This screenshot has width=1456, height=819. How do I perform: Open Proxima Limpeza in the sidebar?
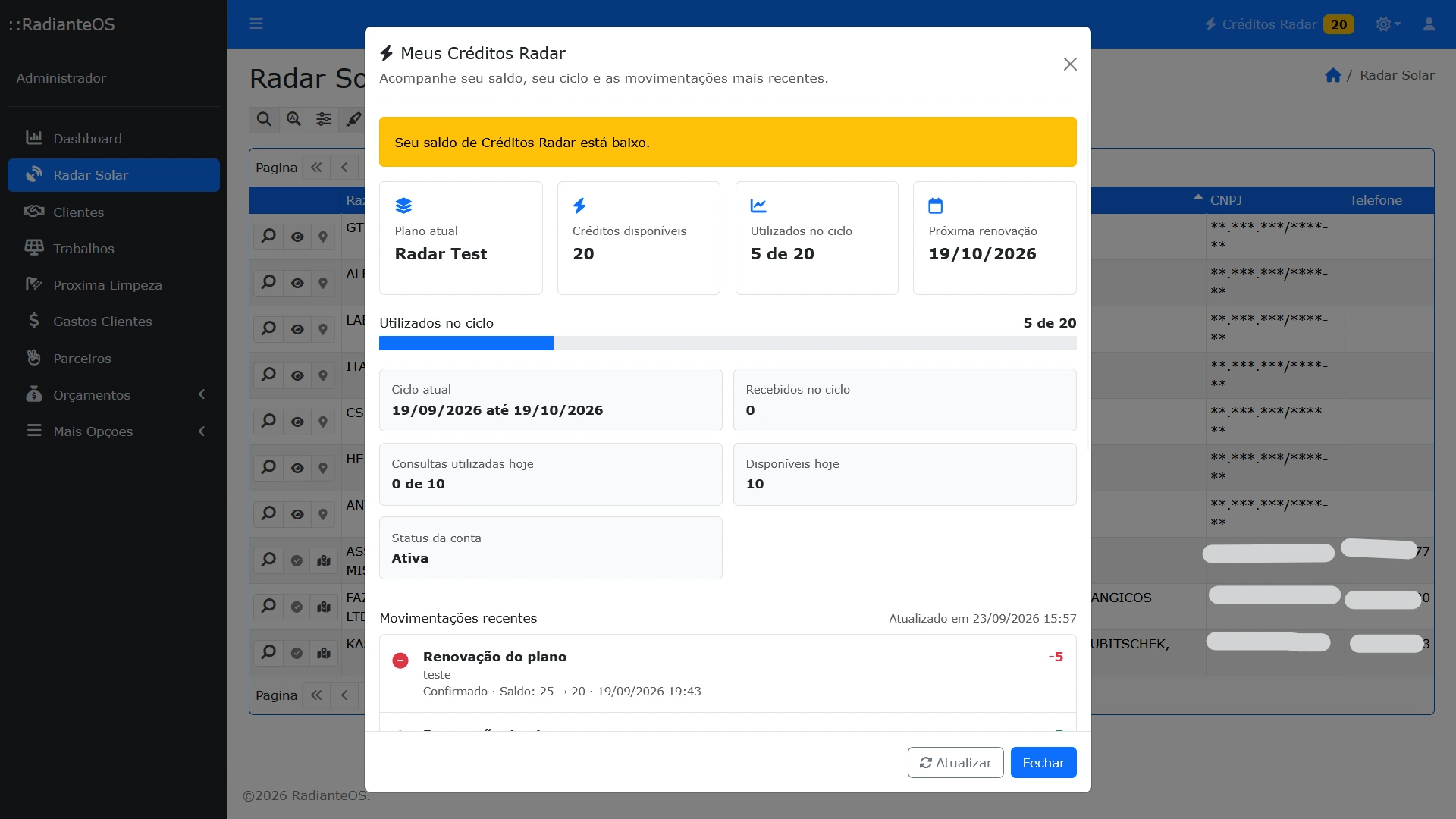click(x=114, y=285)
